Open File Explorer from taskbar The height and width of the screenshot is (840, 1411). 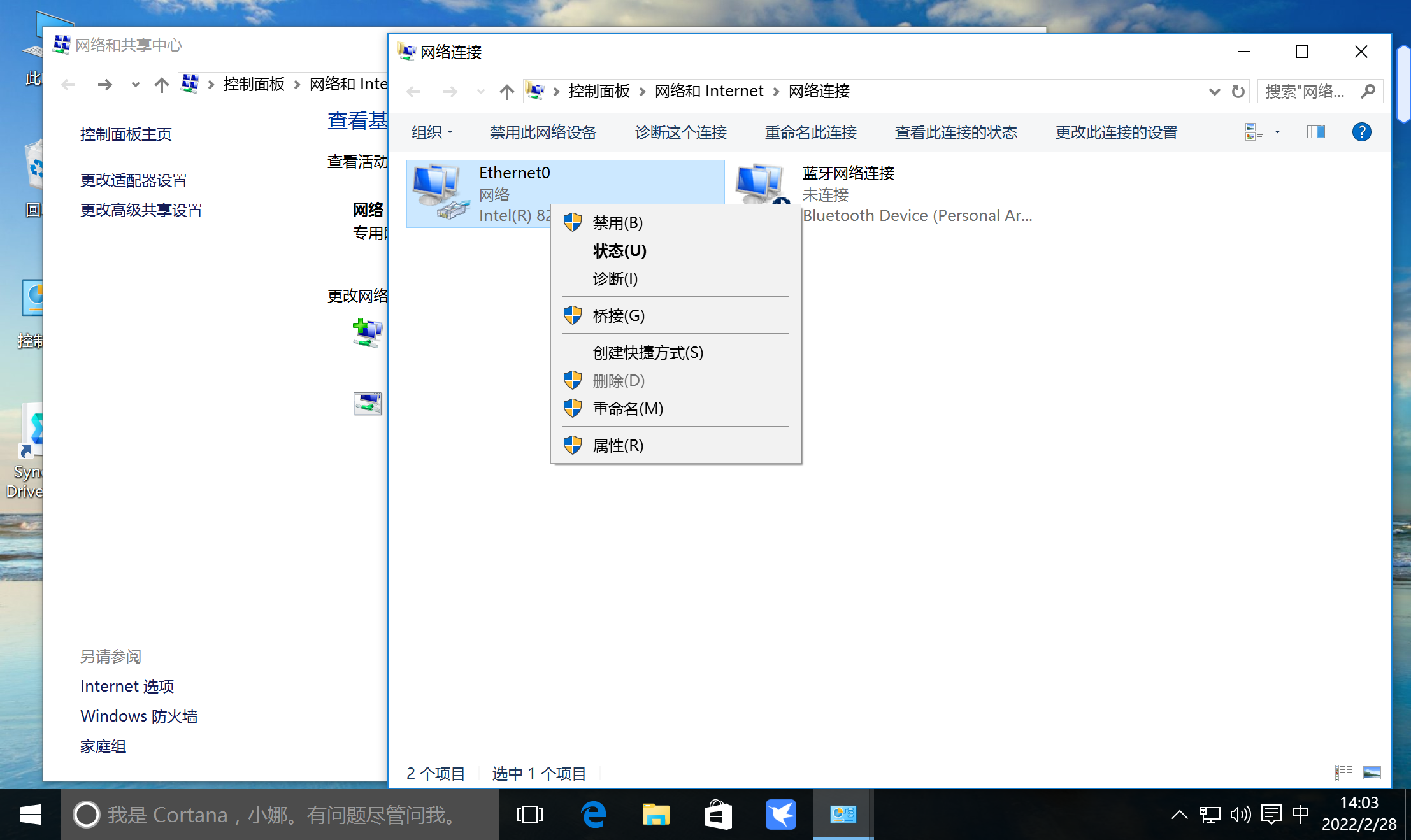pyautogui.click(x=655, y=815)
